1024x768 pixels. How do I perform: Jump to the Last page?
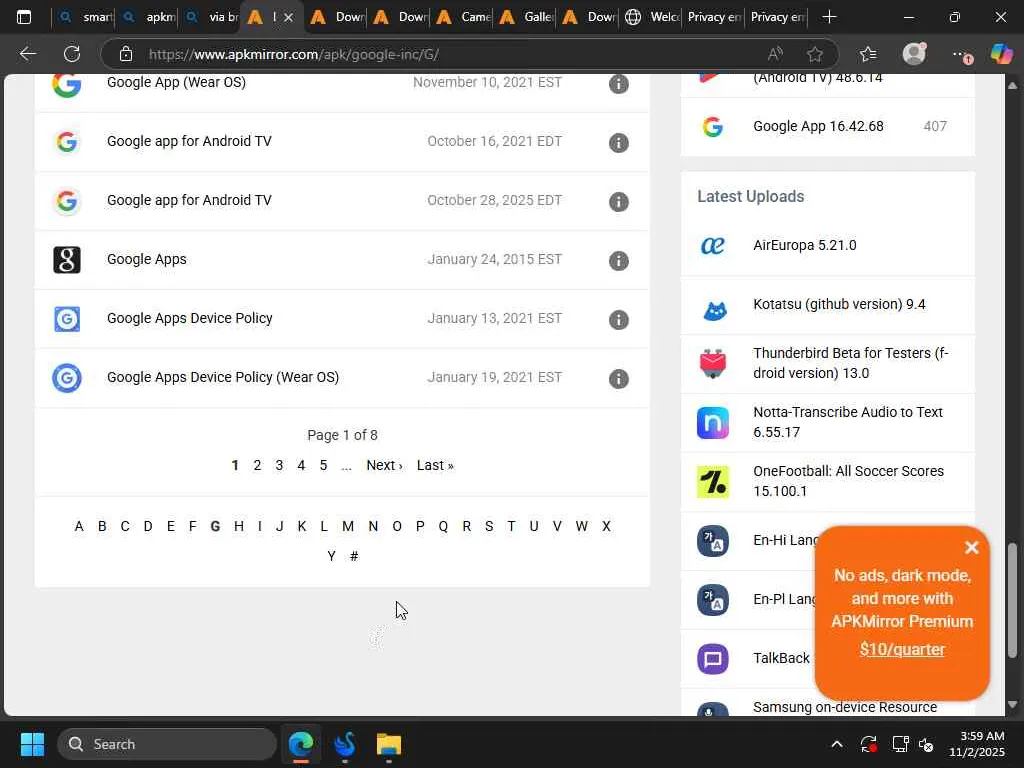435,466
